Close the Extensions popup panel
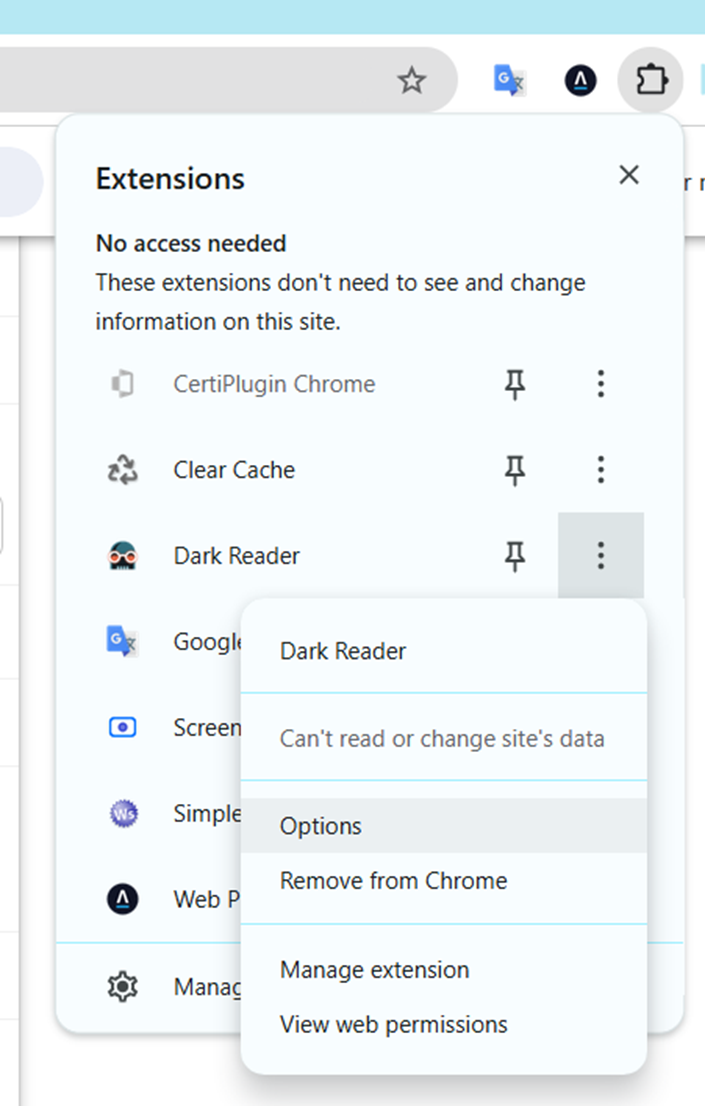This screenshot has width=705, height=1106. (629, 175)
